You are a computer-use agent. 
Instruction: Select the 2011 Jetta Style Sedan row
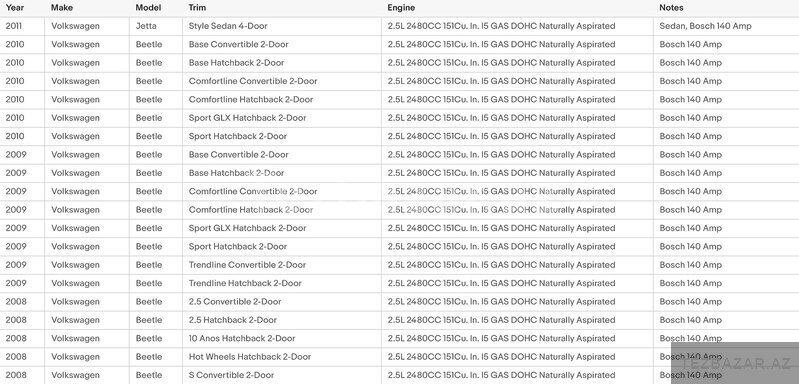pos(400,26)
